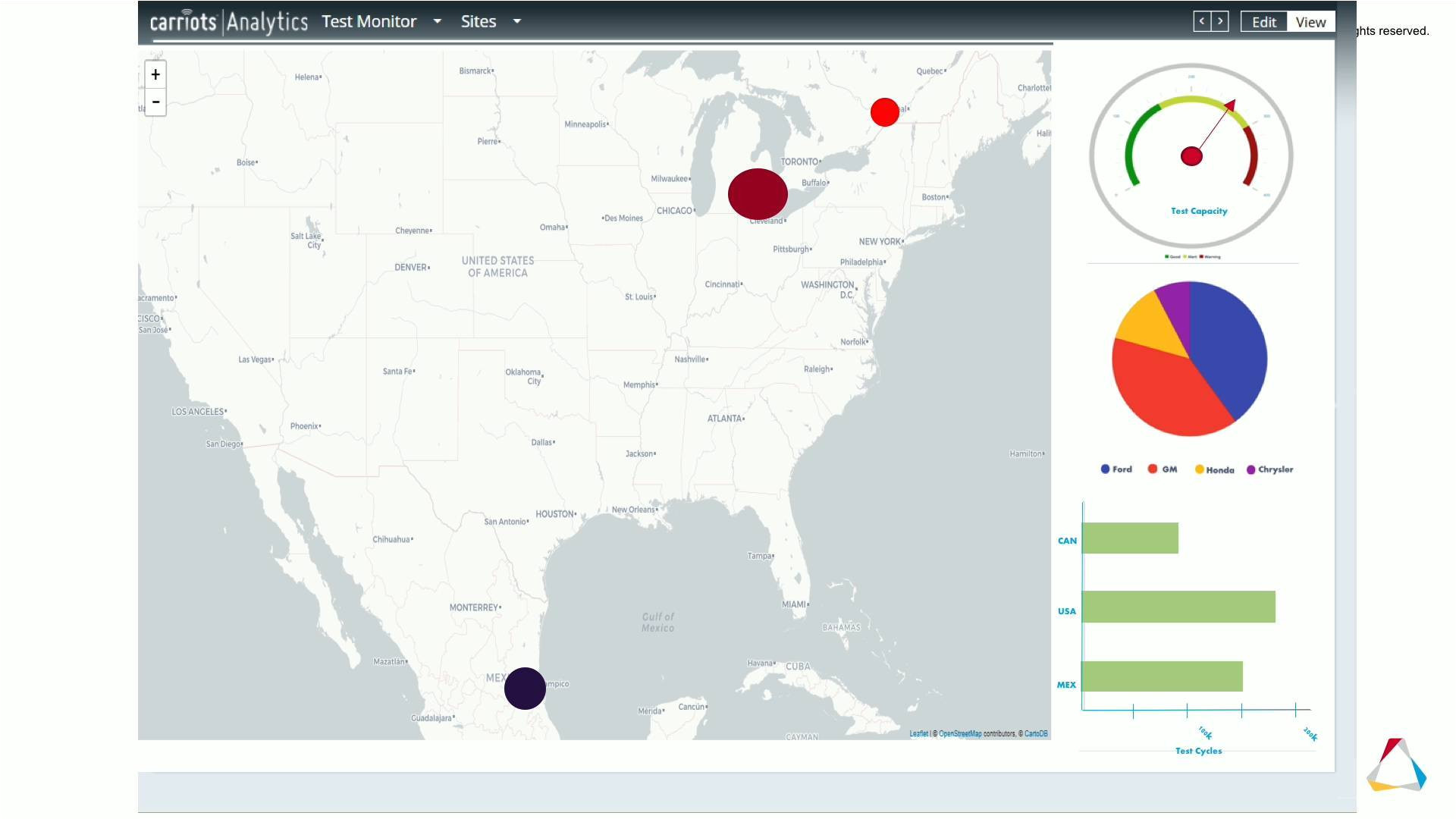Click the View button in top toolbar
The width and height of the screenshot is (1456, 819).
(1311, 21)
